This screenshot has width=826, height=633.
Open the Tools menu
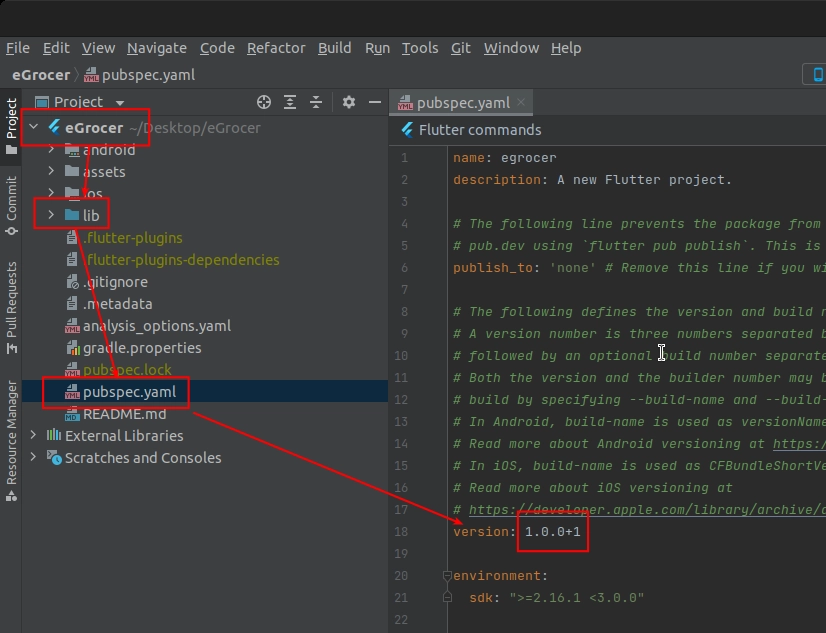tap(420, 48)
